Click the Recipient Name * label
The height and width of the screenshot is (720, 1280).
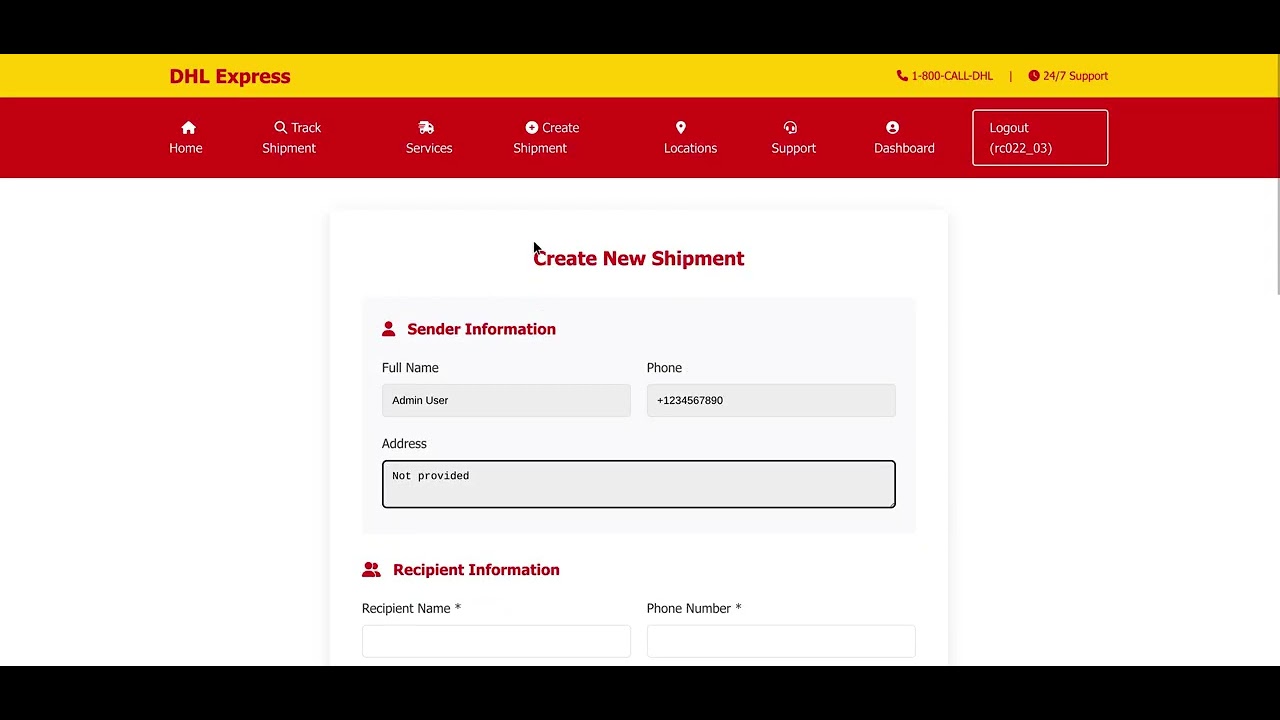[x=411, y=608]
